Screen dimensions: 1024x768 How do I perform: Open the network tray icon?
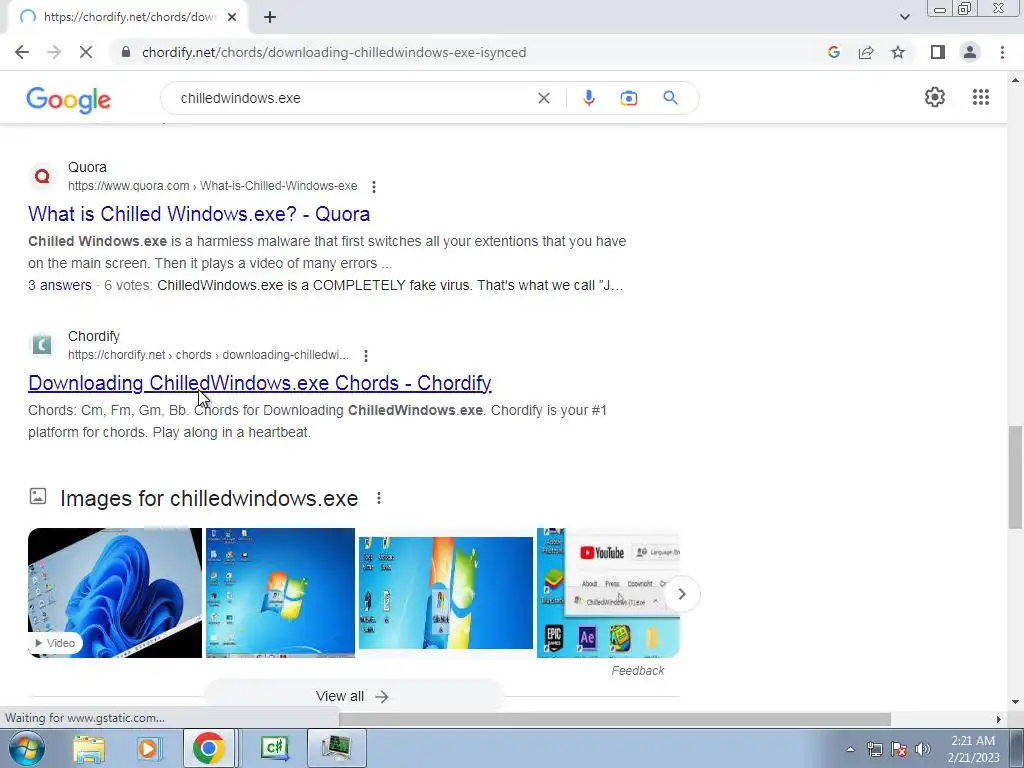click(875, 749)
